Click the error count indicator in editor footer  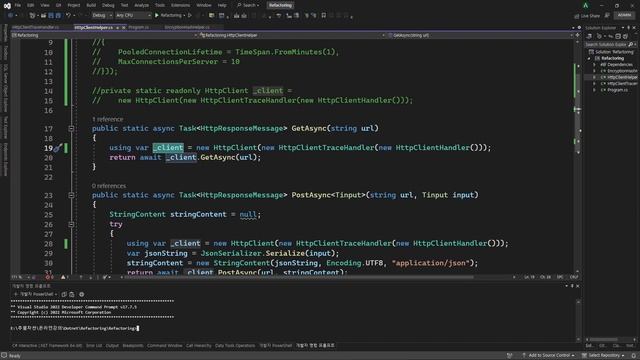49,277
